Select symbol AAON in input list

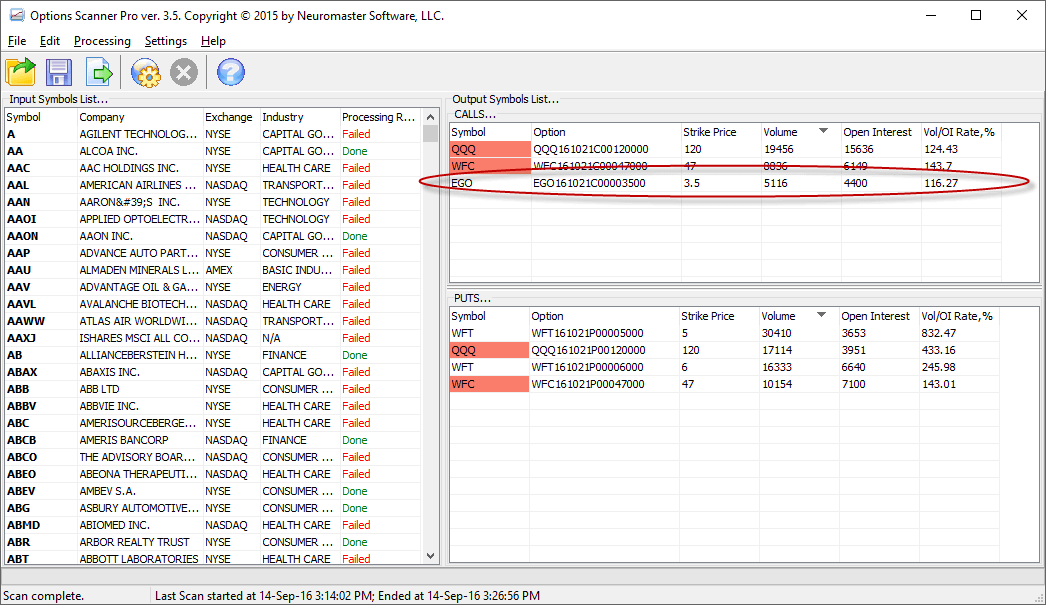[x=23, y=236]
